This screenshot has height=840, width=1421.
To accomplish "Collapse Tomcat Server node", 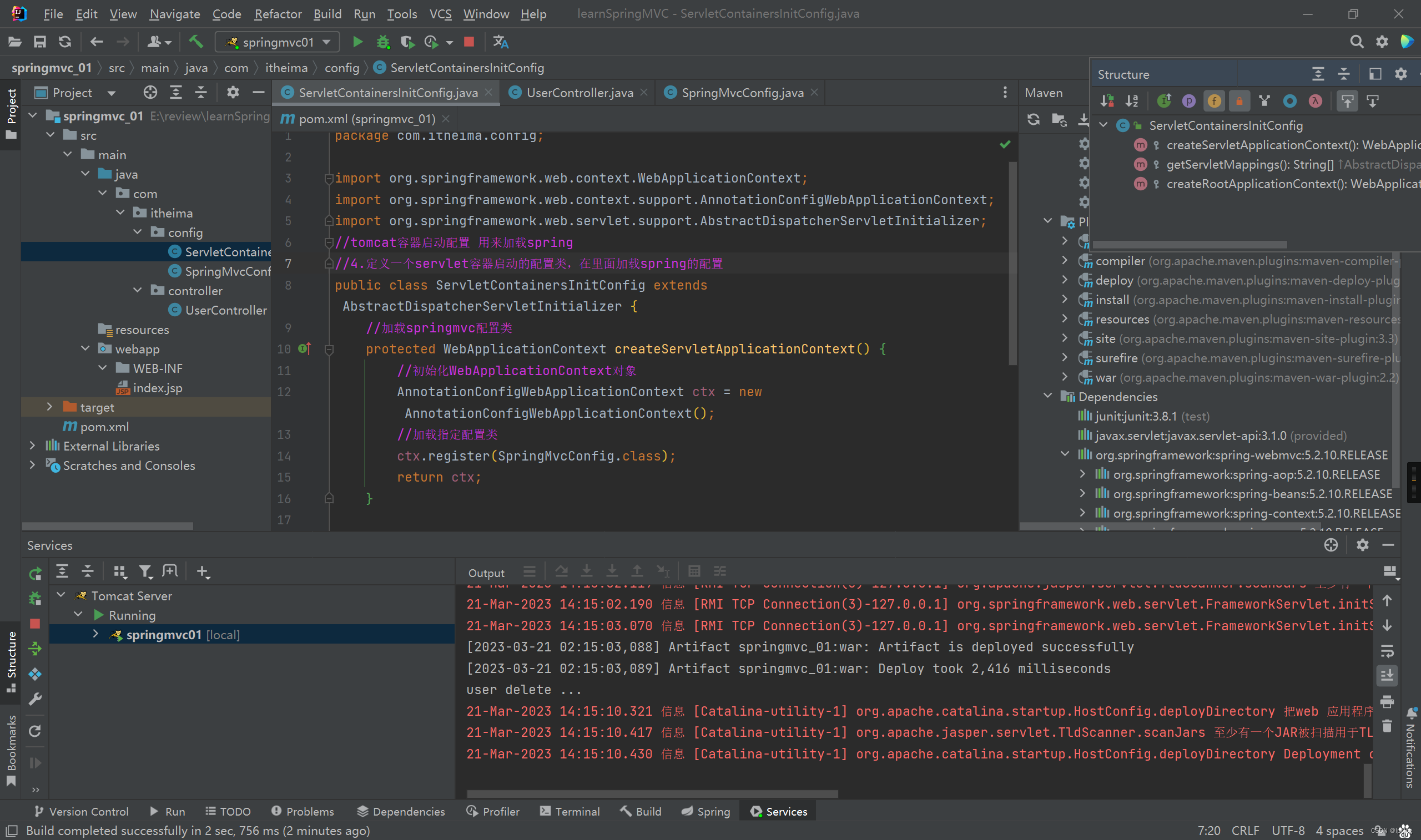I will 61,595.
